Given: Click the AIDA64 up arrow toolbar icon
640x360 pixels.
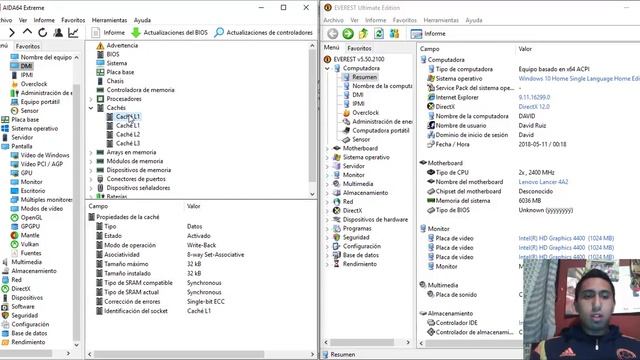Looking at the screenshot, I should click(27, 32).
